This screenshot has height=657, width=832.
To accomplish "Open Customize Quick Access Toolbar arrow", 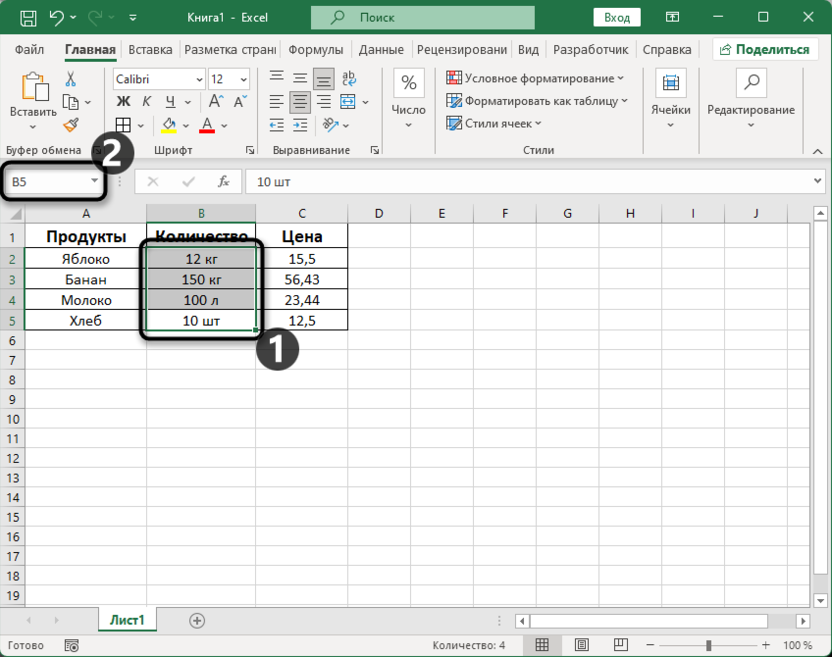I will (133, 18).
